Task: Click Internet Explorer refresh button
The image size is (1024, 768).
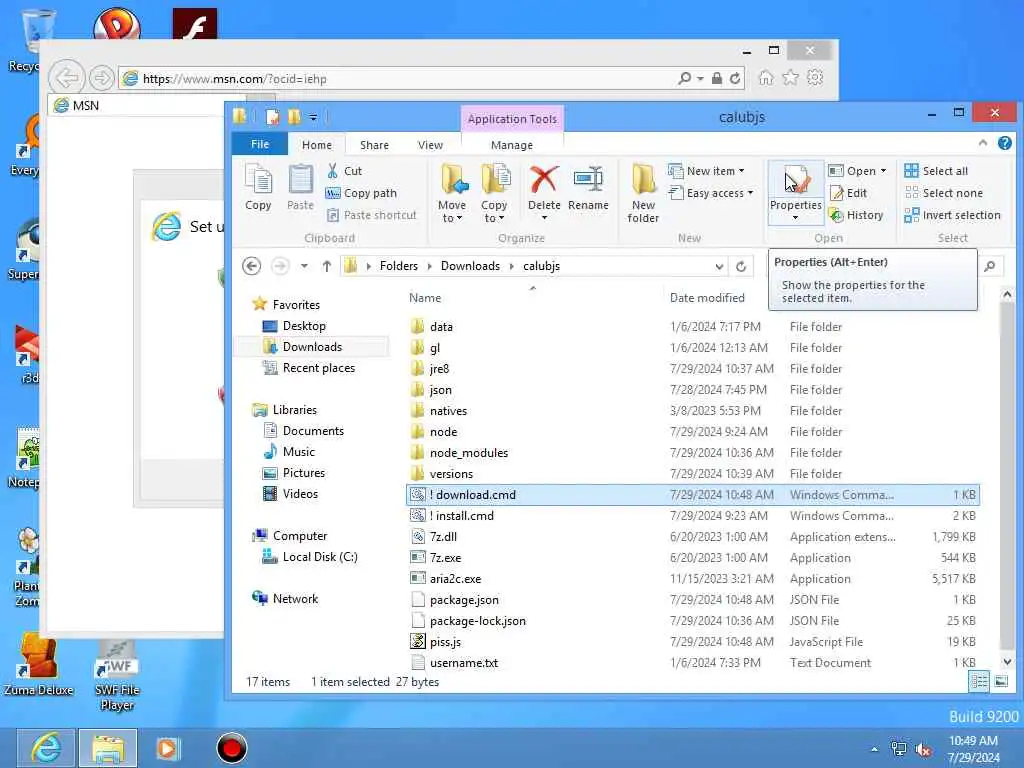Action: 735,78
